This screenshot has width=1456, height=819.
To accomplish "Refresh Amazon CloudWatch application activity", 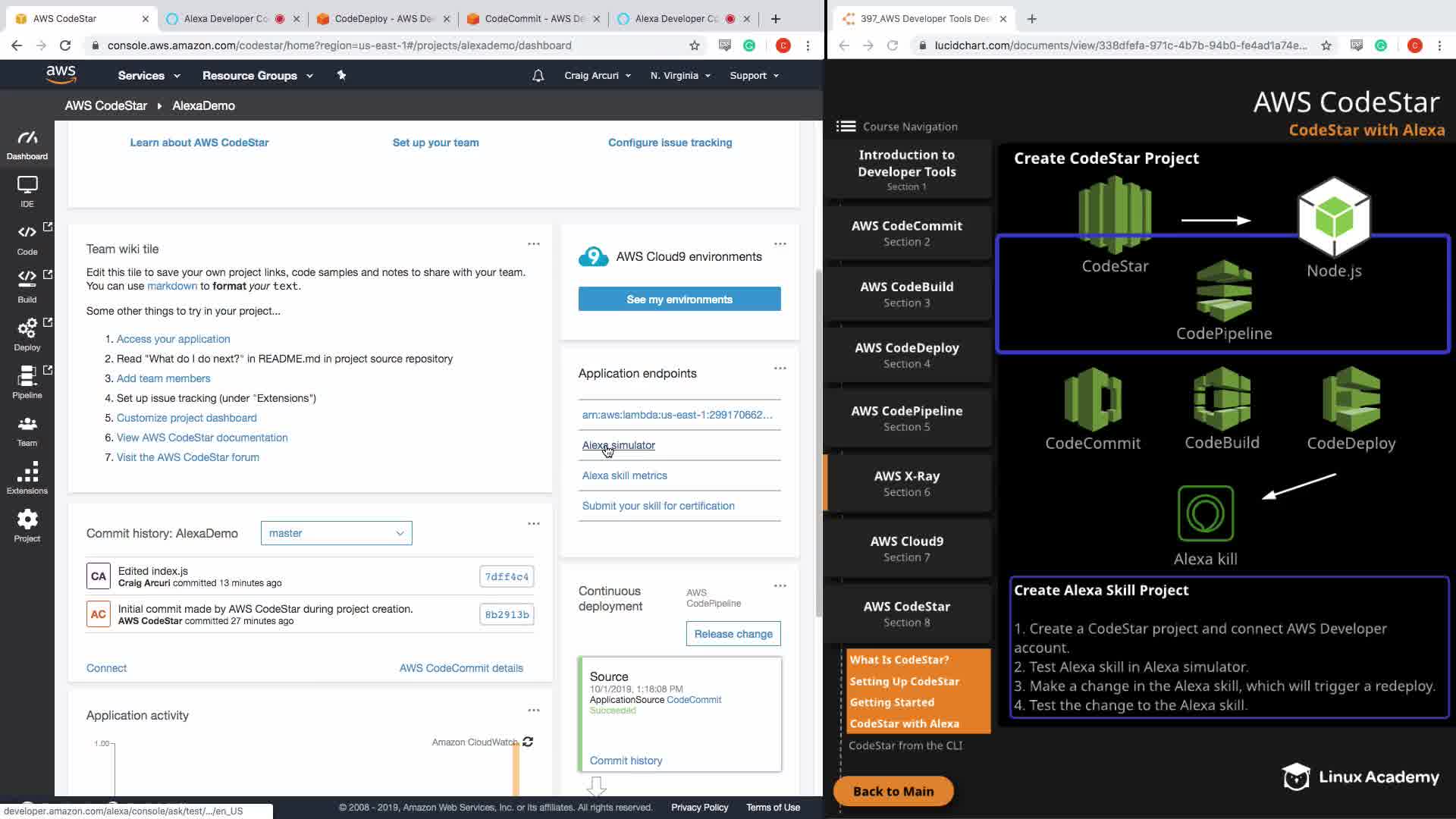I will (528, 742).
